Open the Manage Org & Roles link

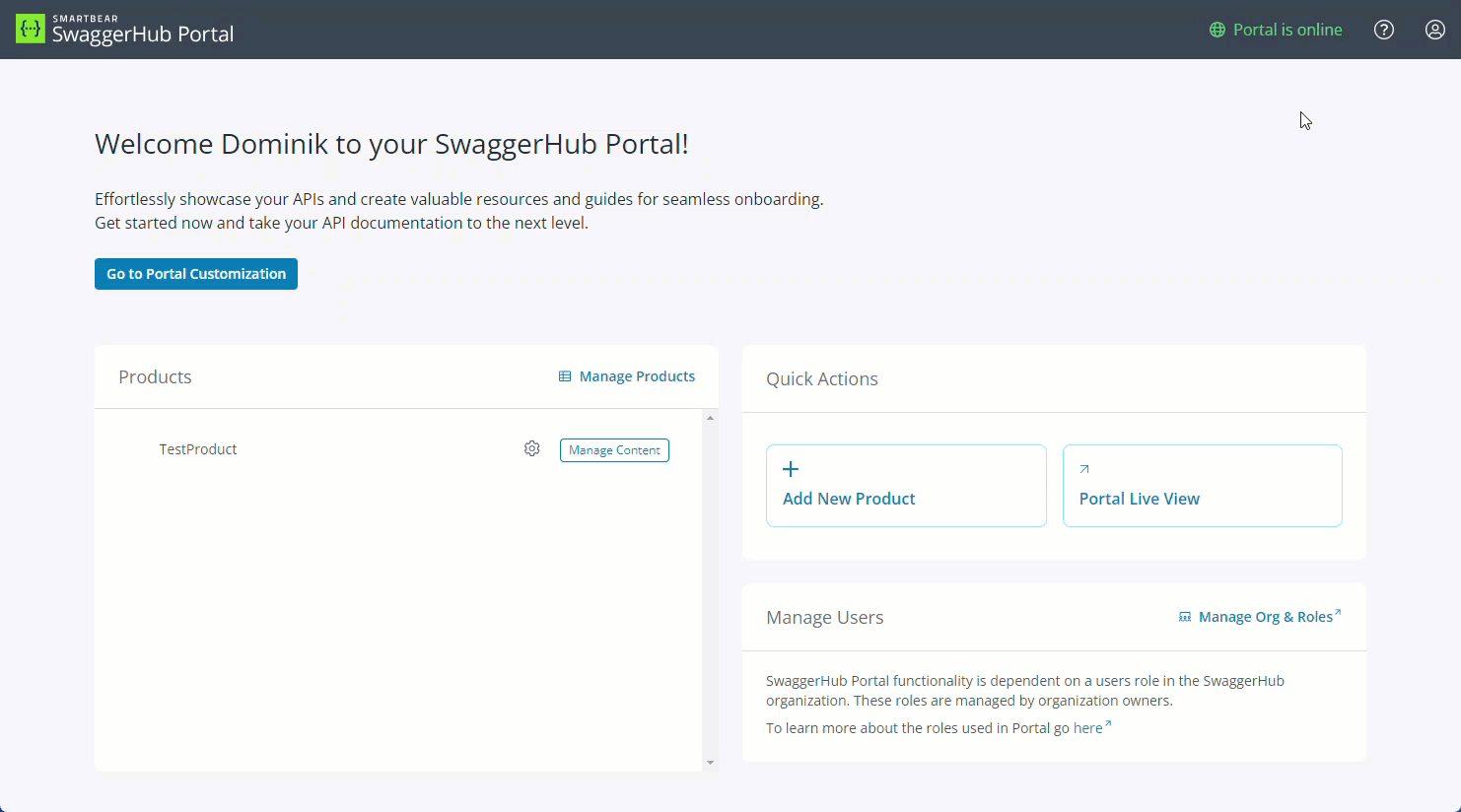click(x=1265, y=616)
